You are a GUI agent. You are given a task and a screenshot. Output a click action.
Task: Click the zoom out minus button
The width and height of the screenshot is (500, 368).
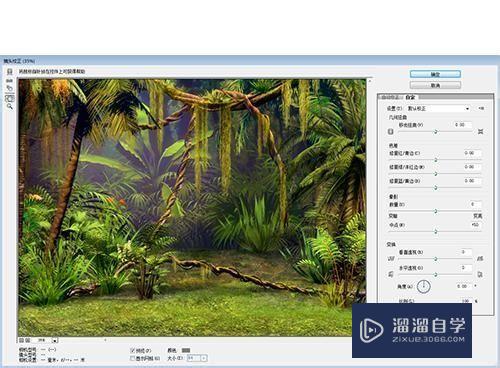pos(21,340)
